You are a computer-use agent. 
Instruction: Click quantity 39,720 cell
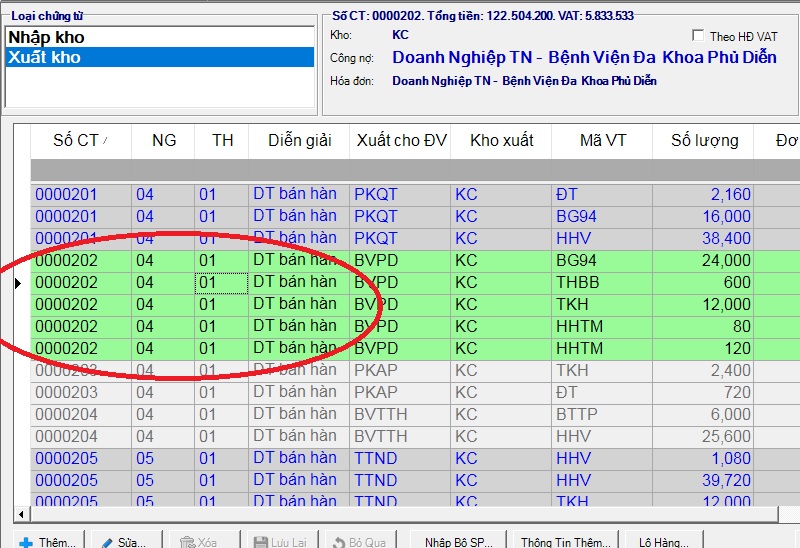[x=704, y=480]
